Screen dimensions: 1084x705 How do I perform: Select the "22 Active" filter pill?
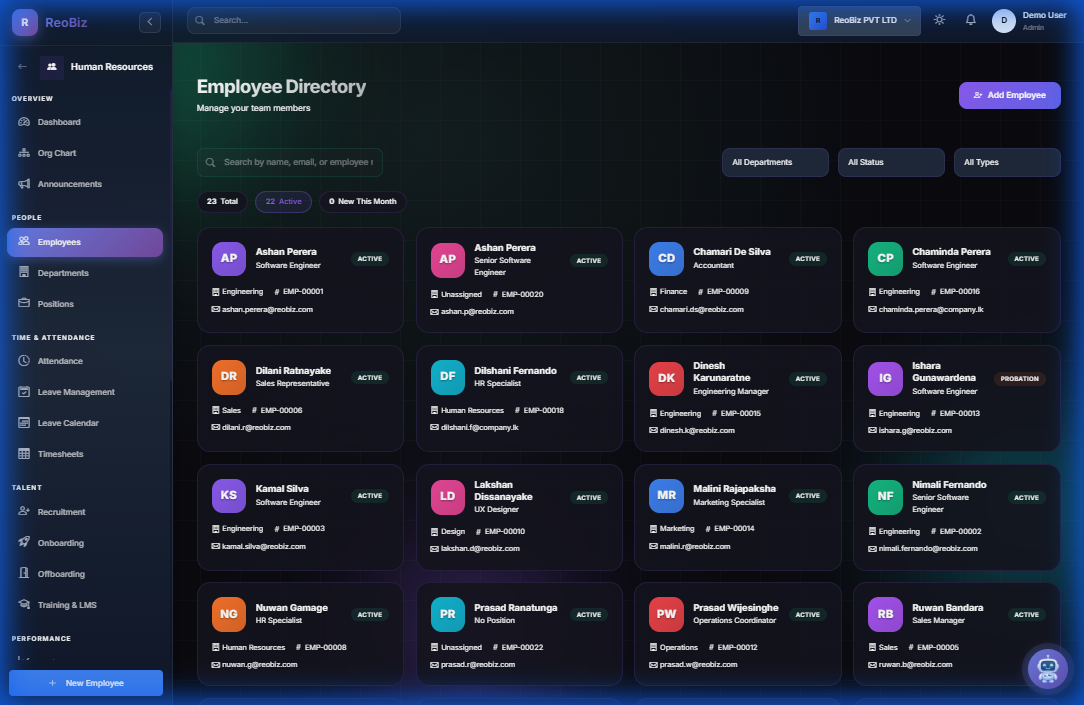pos(282,201)
